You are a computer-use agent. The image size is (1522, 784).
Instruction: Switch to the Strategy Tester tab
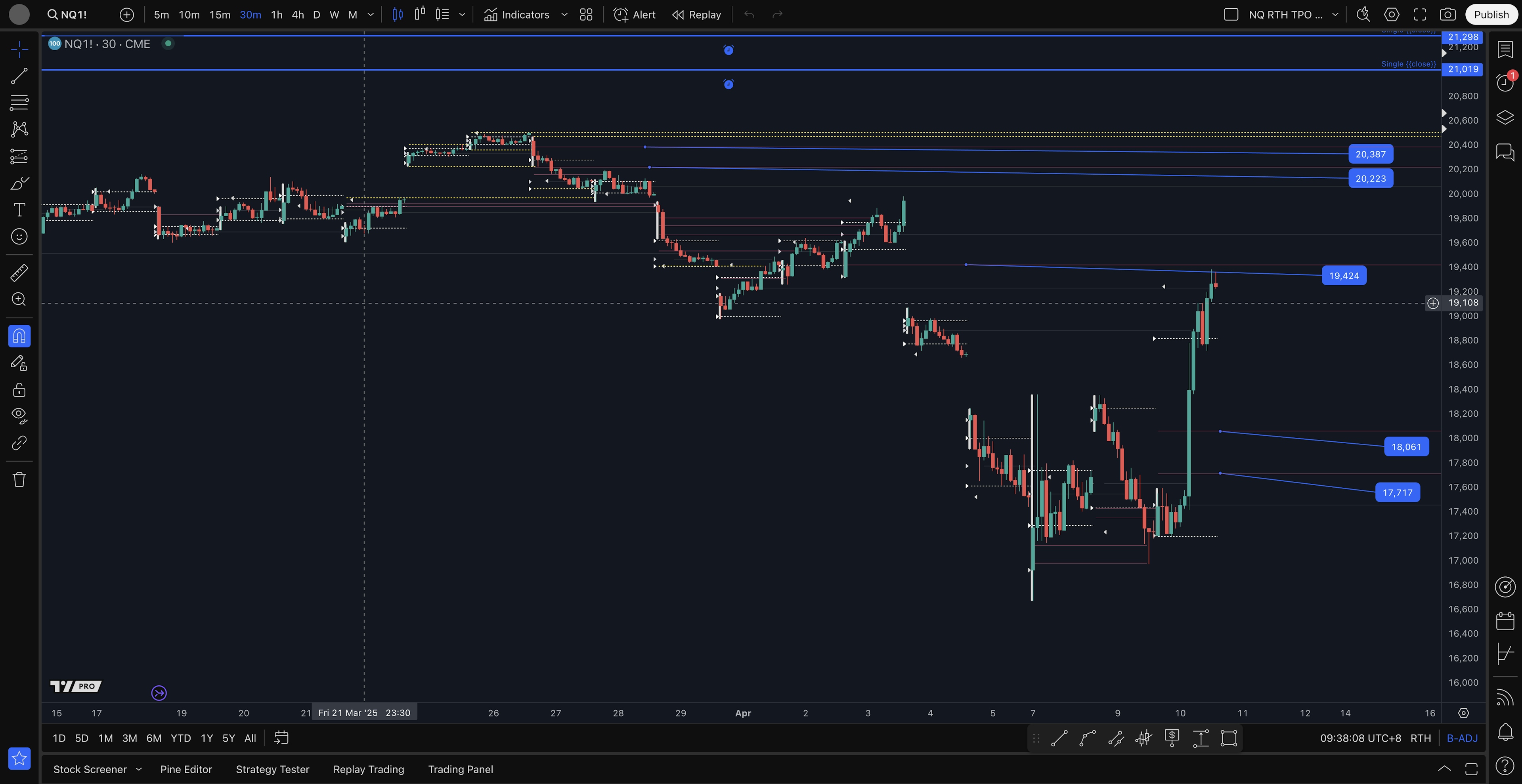[x=272, y=769]
